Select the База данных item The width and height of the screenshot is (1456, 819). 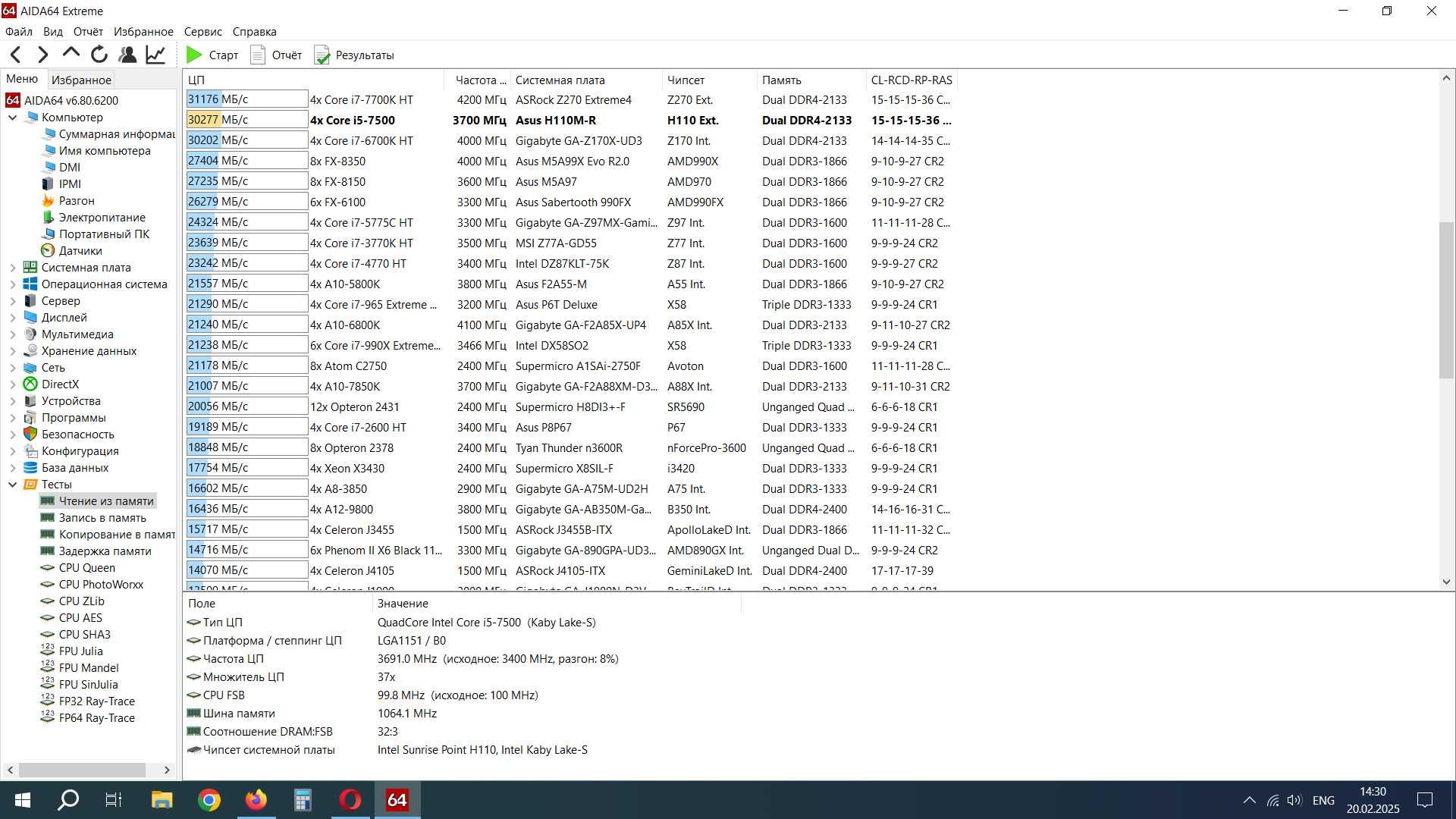tap(66, 468)
